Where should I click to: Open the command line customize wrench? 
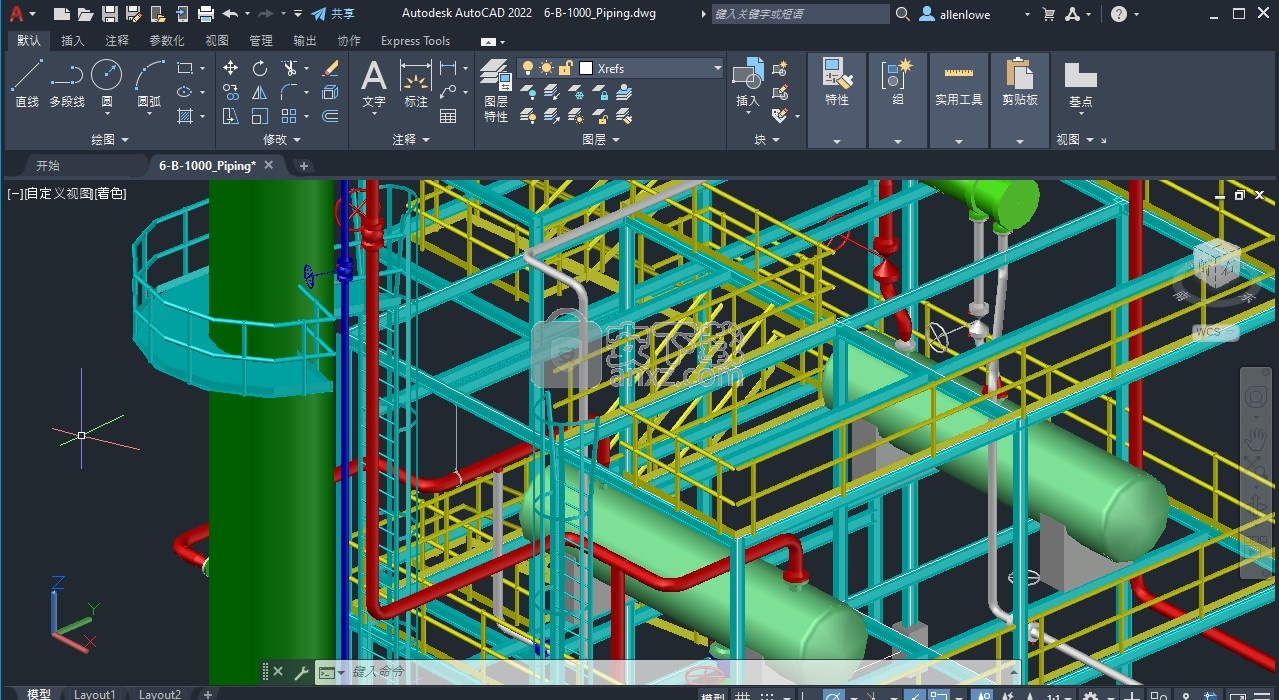point(301,673)
